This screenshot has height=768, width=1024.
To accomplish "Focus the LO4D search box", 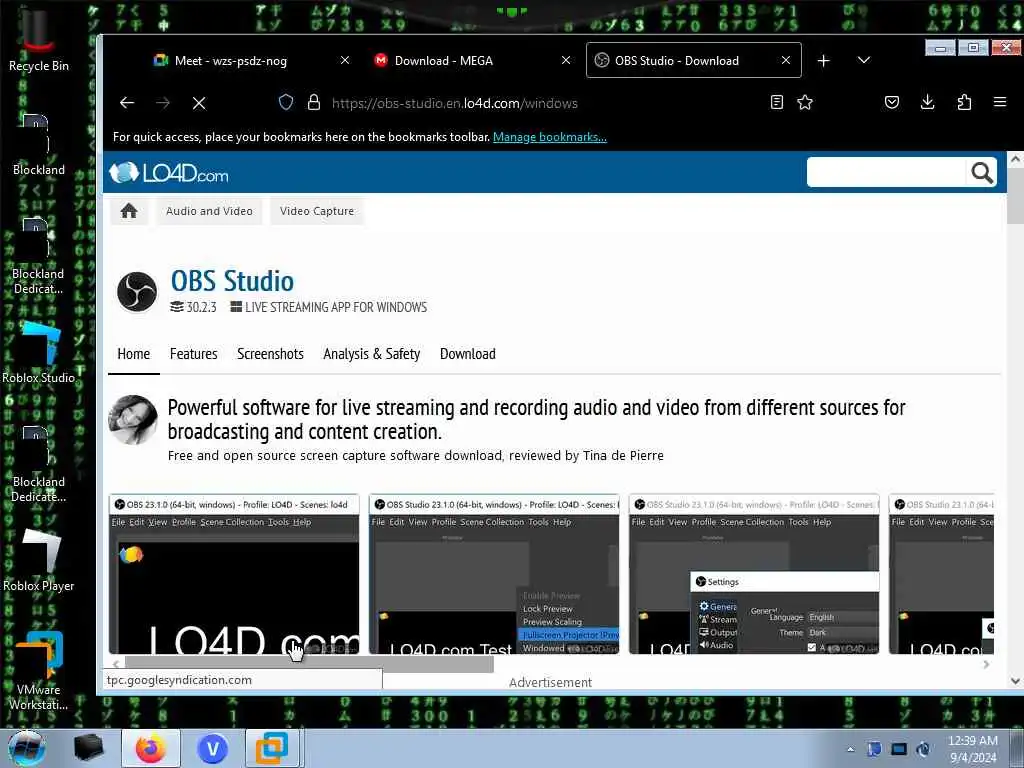I will [x=886, y=172].
